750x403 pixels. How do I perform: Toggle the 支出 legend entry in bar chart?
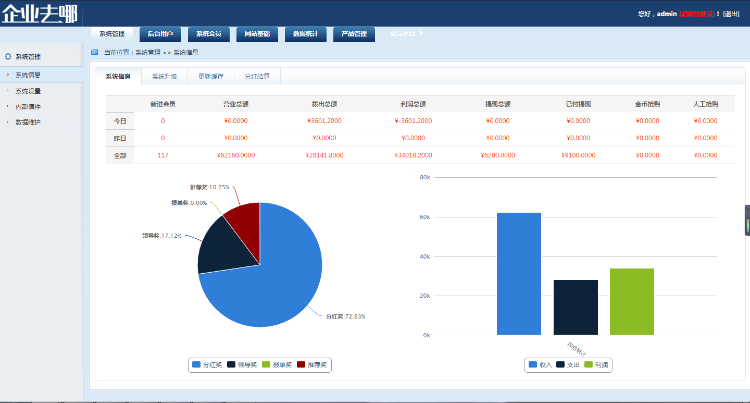pos(568,365)
